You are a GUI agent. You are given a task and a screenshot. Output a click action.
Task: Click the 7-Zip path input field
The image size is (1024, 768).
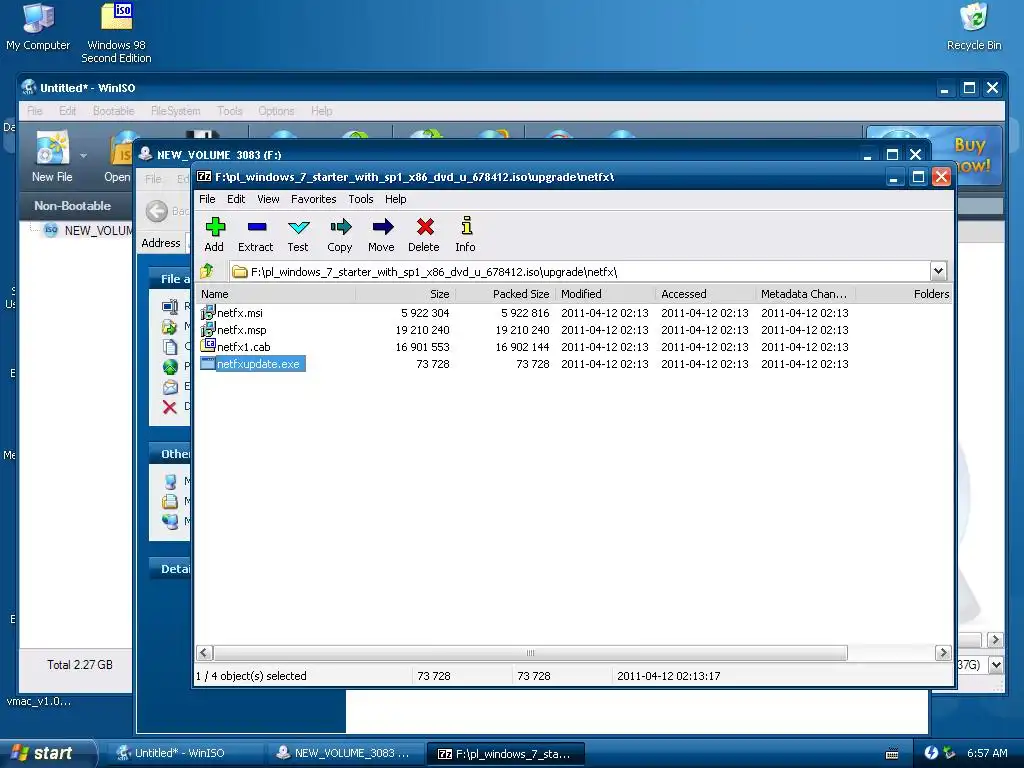coord(580,272)
